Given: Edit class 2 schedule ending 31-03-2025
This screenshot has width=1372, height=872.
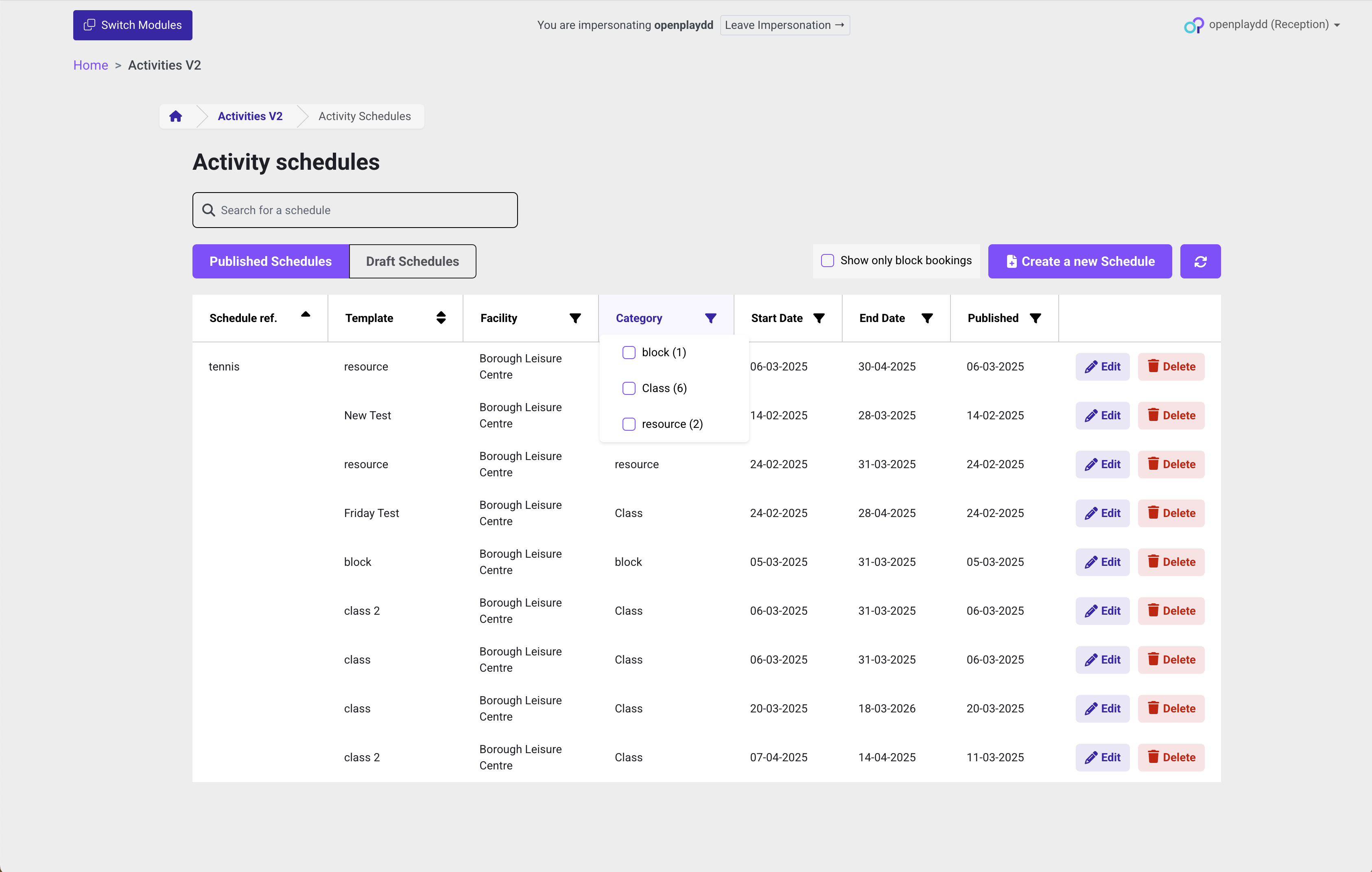Looking at the screenshot, I should (1103, 611).
